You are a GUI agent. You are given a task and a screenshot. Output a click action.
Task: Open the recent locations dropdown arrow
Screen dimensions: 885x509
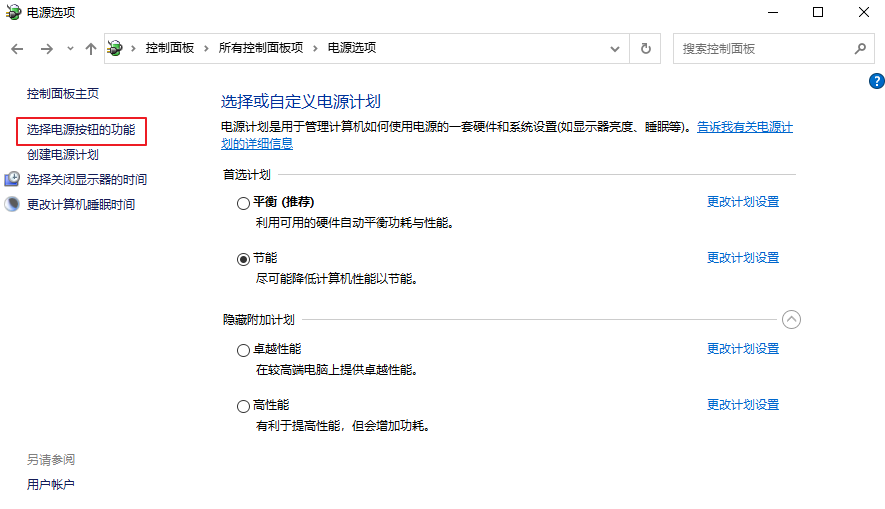click(70, 49)
